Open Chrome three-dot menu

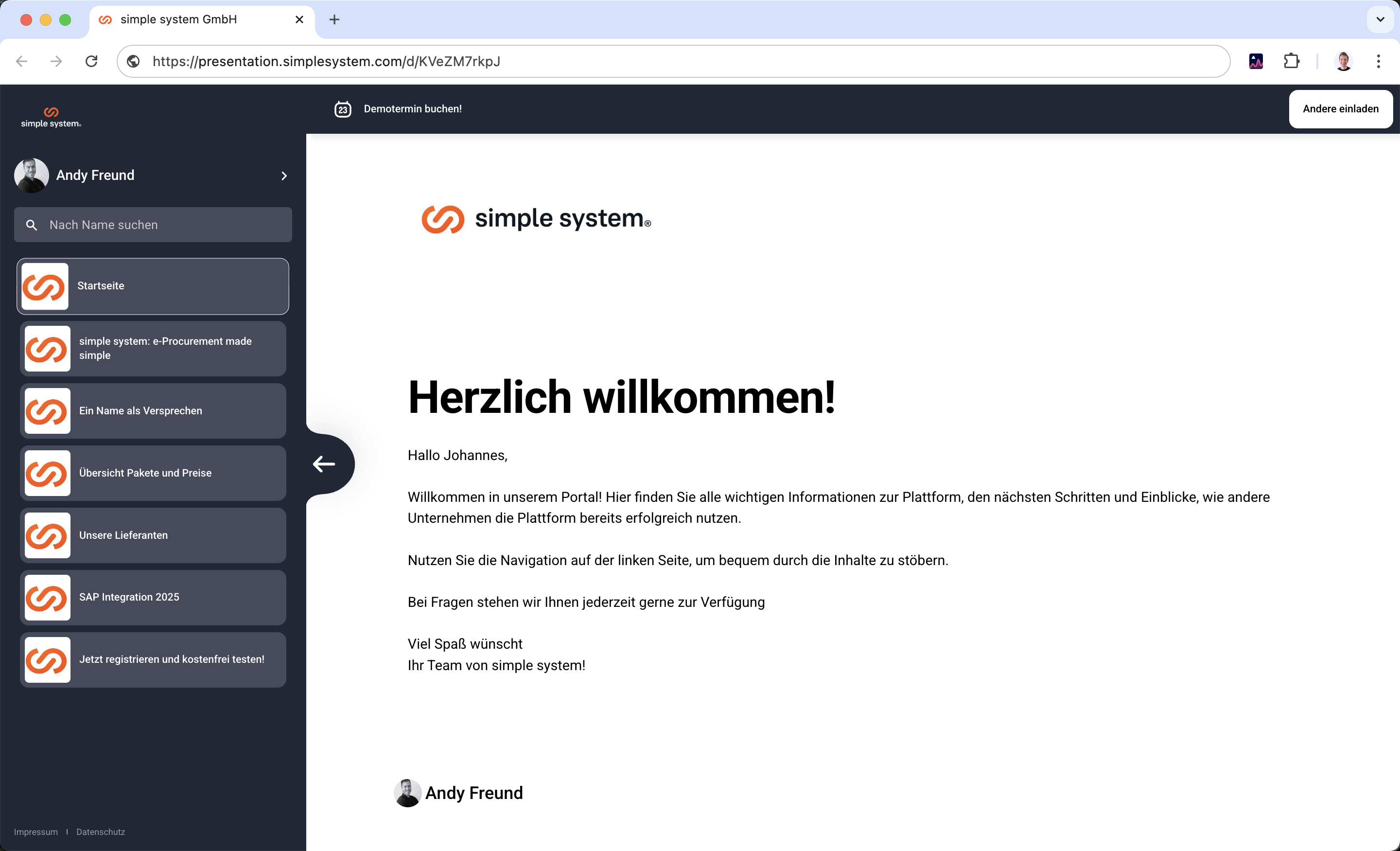[x=1378, y=61]
